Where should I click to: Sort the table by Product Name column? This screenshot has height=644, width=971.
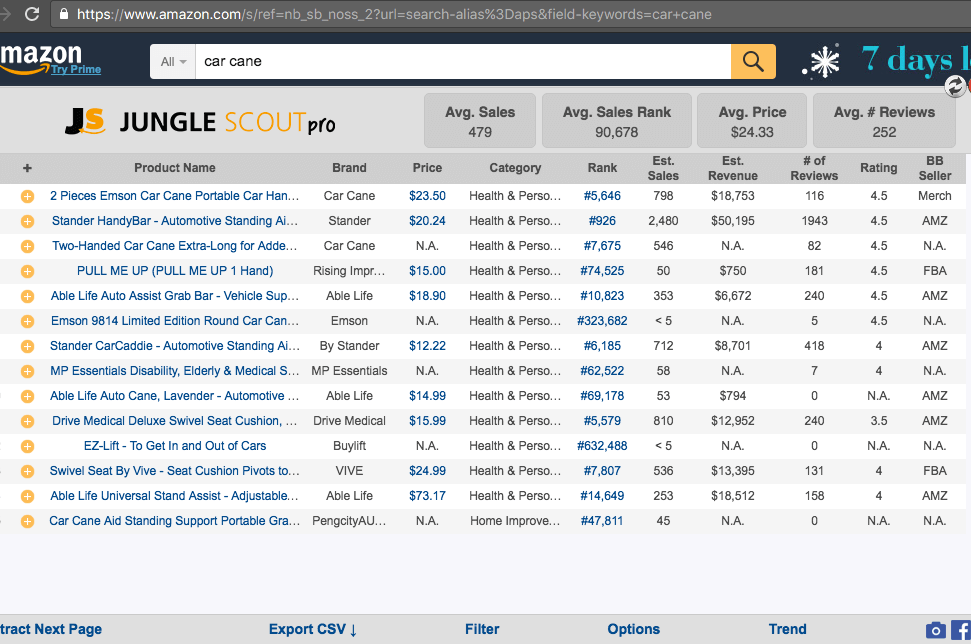pos(175,168)
